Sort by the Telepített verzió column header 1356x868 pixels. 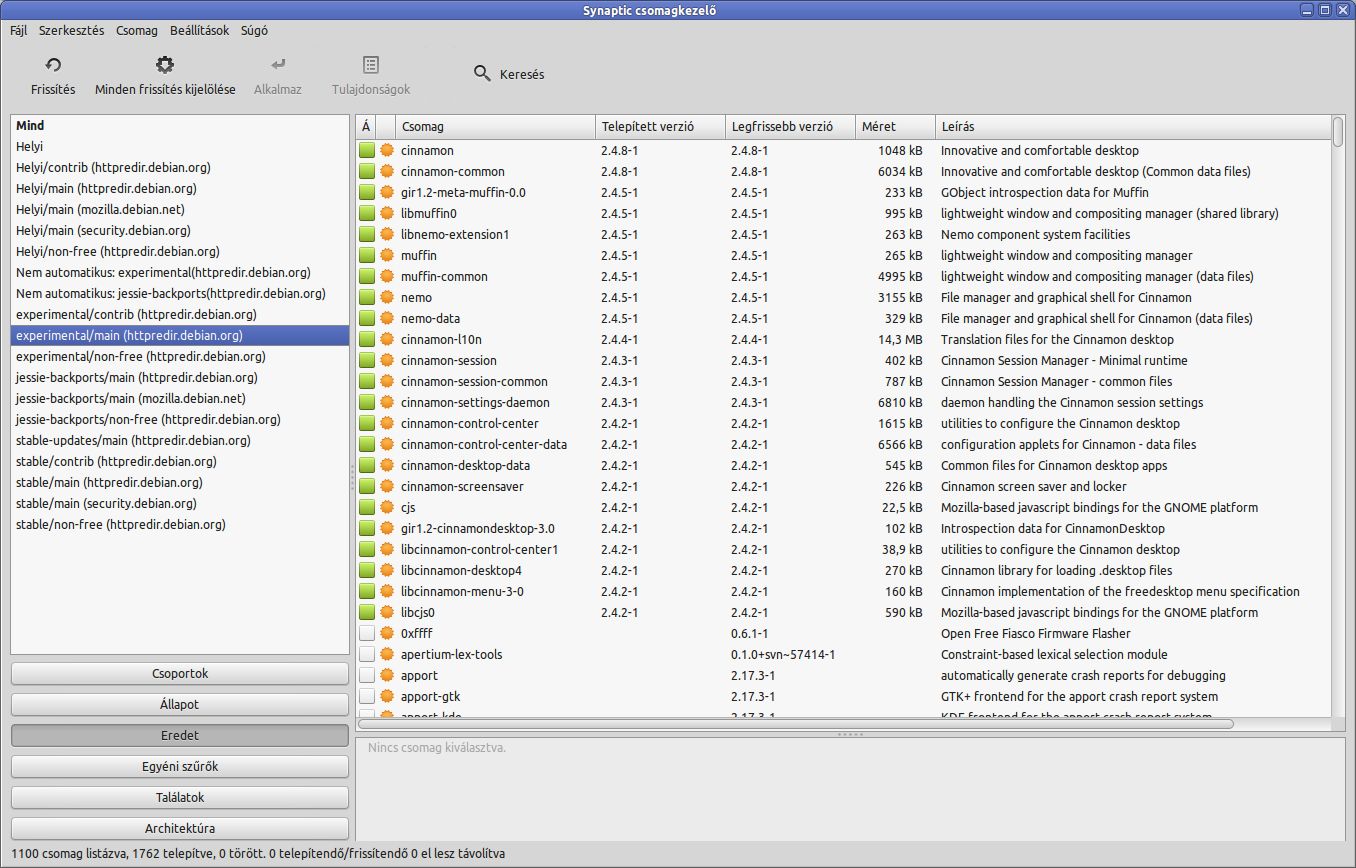pyautogui.click(x=660, y=127)
